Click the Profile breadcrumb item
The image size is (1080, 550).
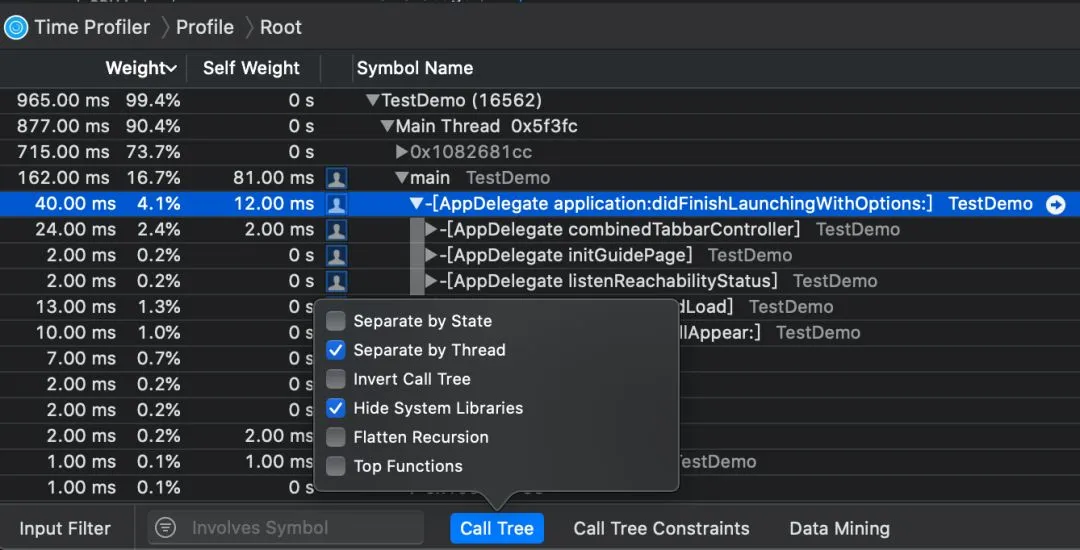[204, 27]
